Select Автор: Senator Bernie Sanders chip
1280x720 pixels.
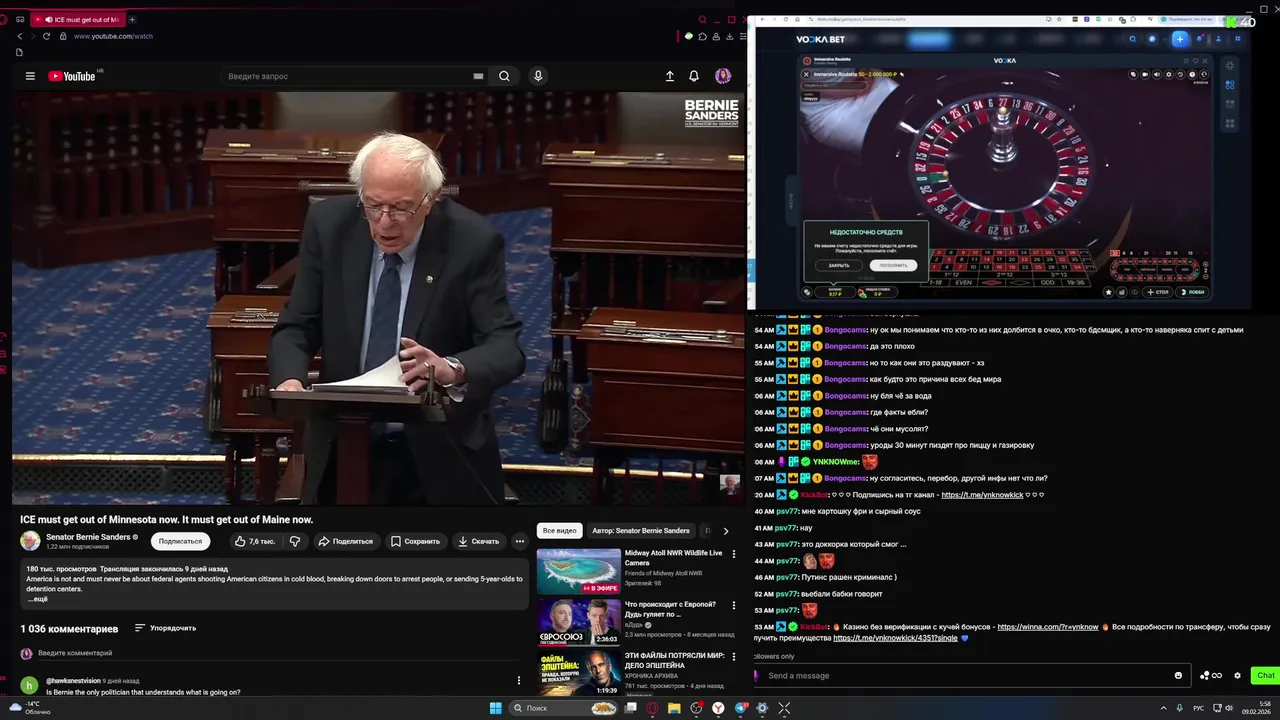641,531
